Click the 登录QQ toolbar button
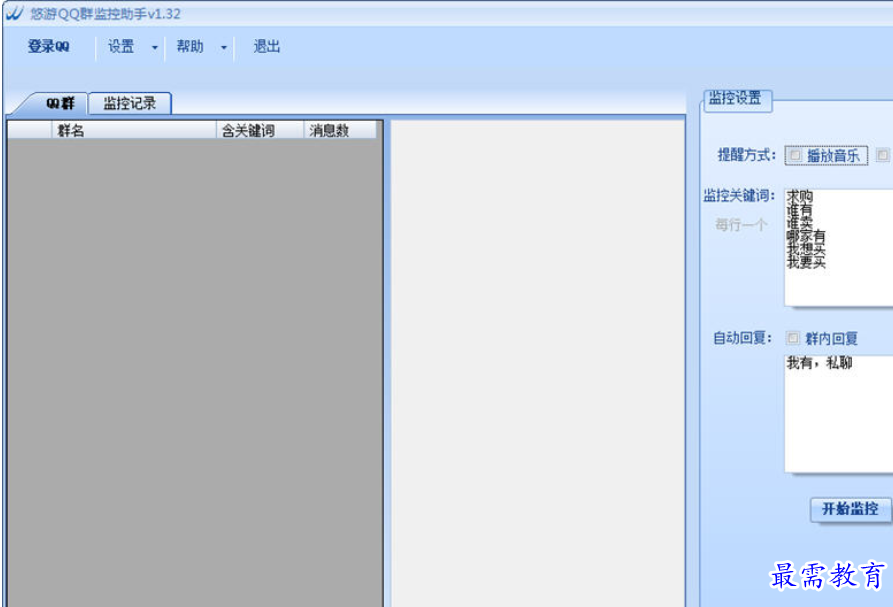 tap(49, 47)
